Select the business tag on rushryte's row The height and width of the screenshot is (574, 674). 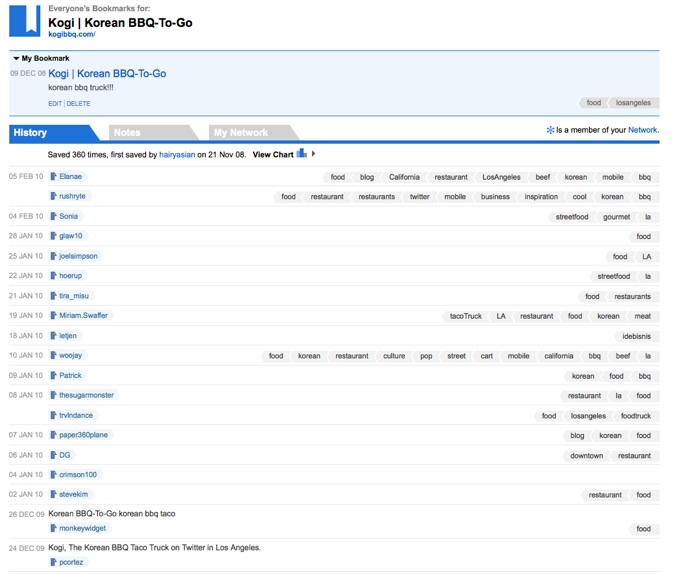(495, 197)
